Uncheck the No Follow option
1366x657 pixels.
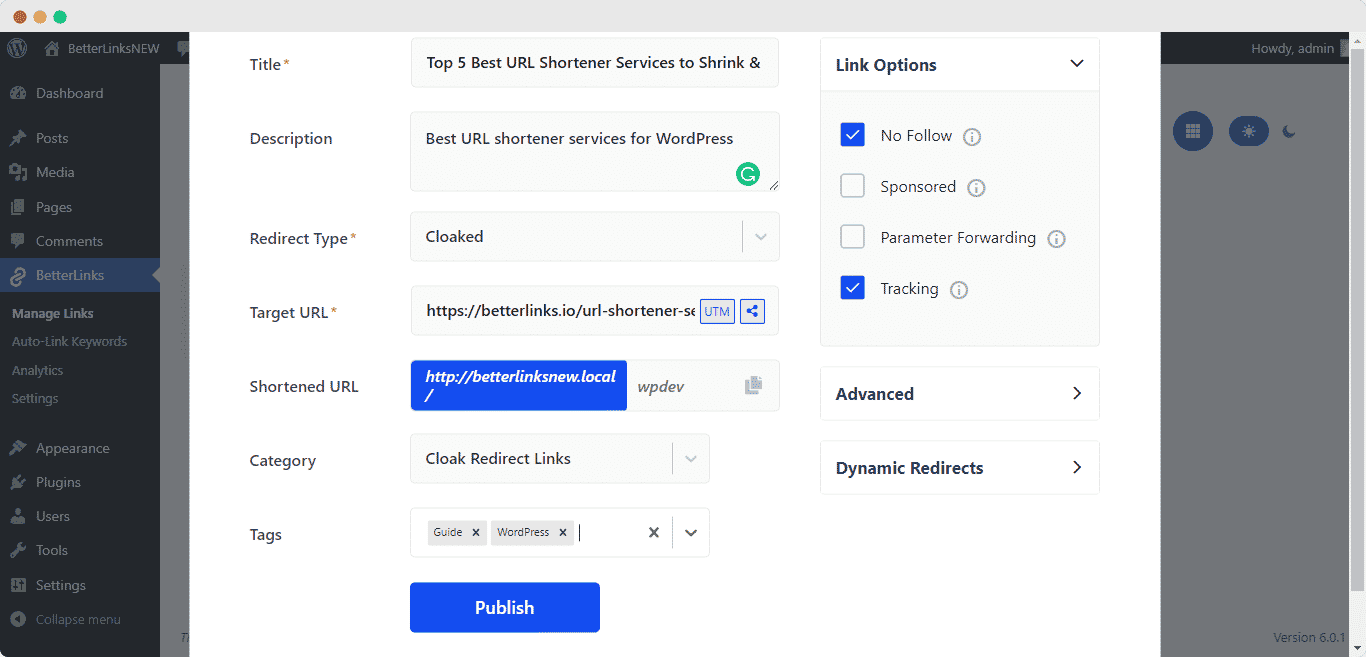pyautogui.click(x=852, y=135)
